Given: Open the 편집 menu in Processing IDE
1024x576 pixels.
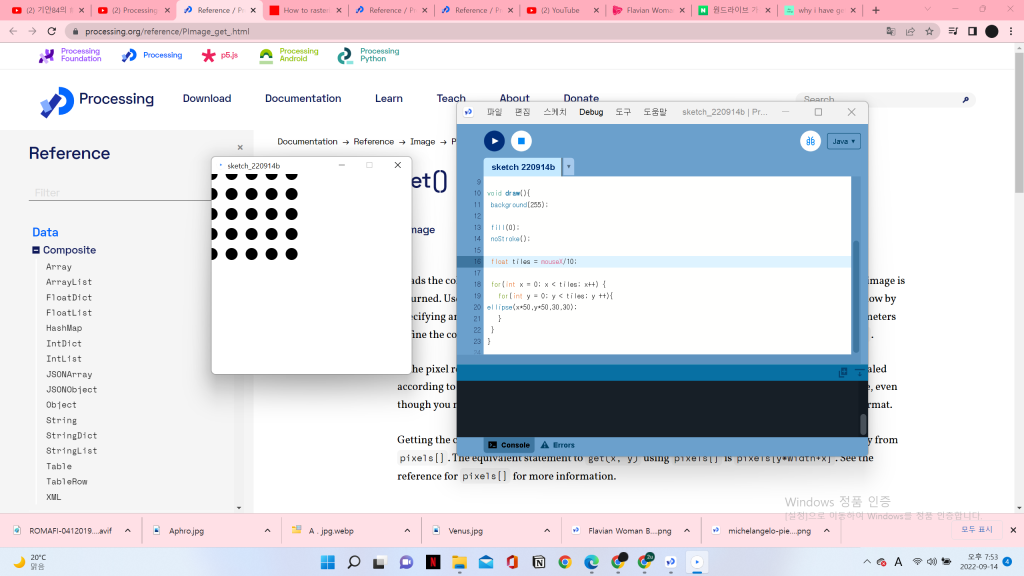Looking at the screenshot, I should 522,112.
